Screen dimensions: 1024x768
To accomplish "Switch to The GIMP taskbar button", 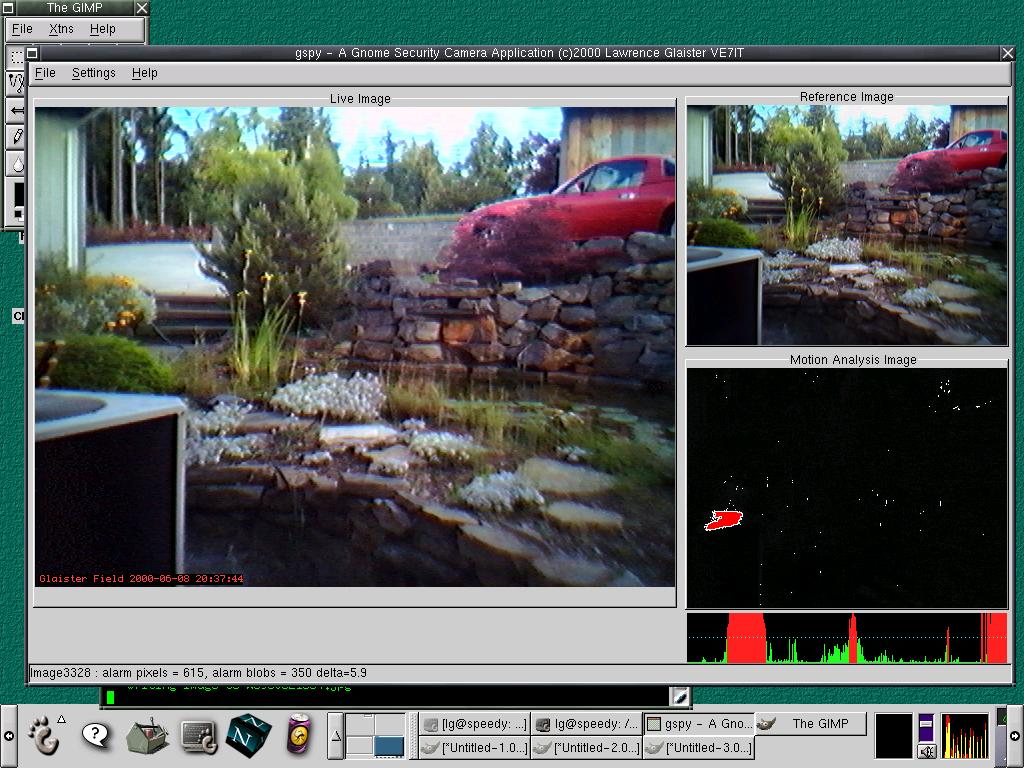I will point(810,723).
